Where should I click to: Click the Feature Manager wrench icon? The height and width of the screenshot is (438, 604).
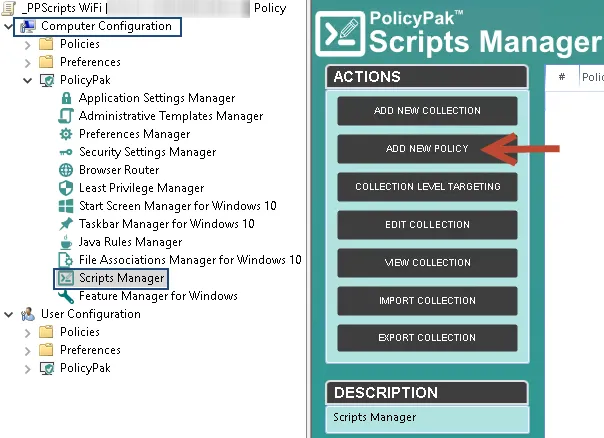pyautogui.click(x=67, y=296)
